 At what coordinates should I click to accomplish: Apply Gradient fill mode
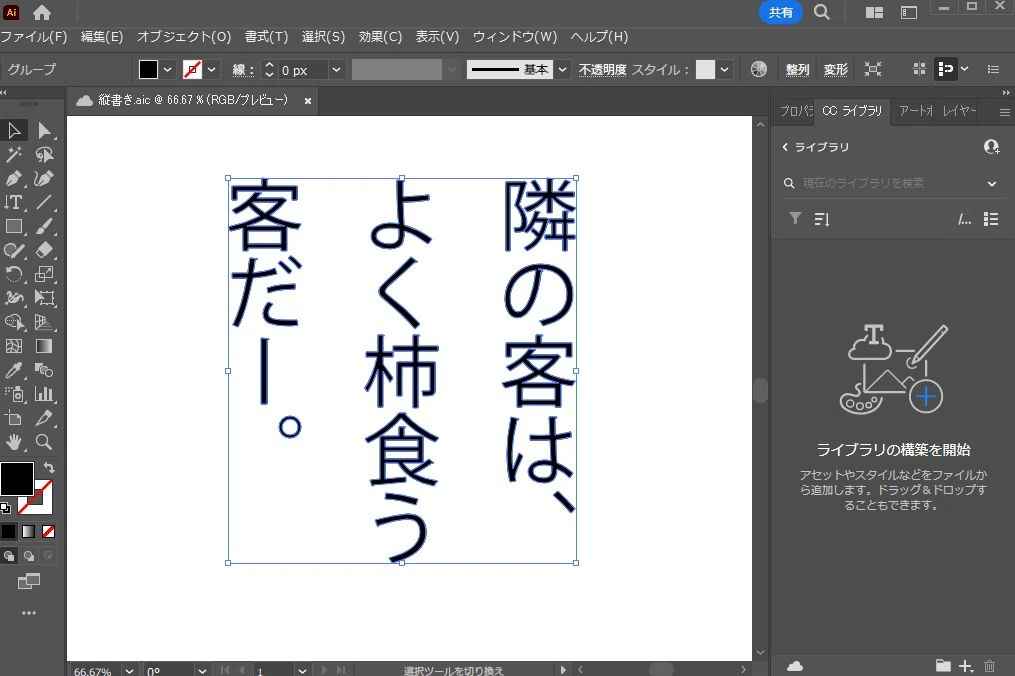tap(28, 532)
